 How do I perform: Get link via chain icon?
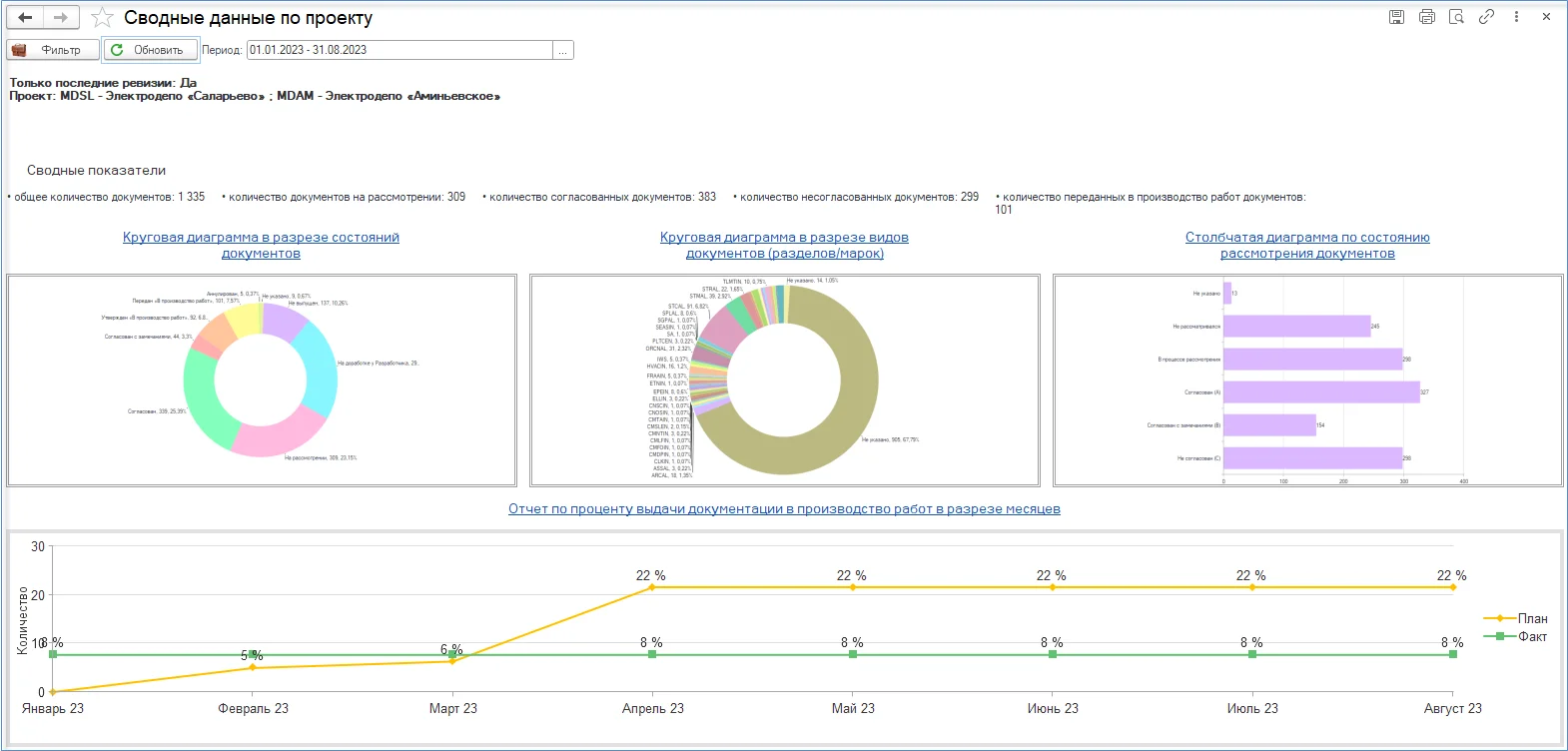[1486, 17]
